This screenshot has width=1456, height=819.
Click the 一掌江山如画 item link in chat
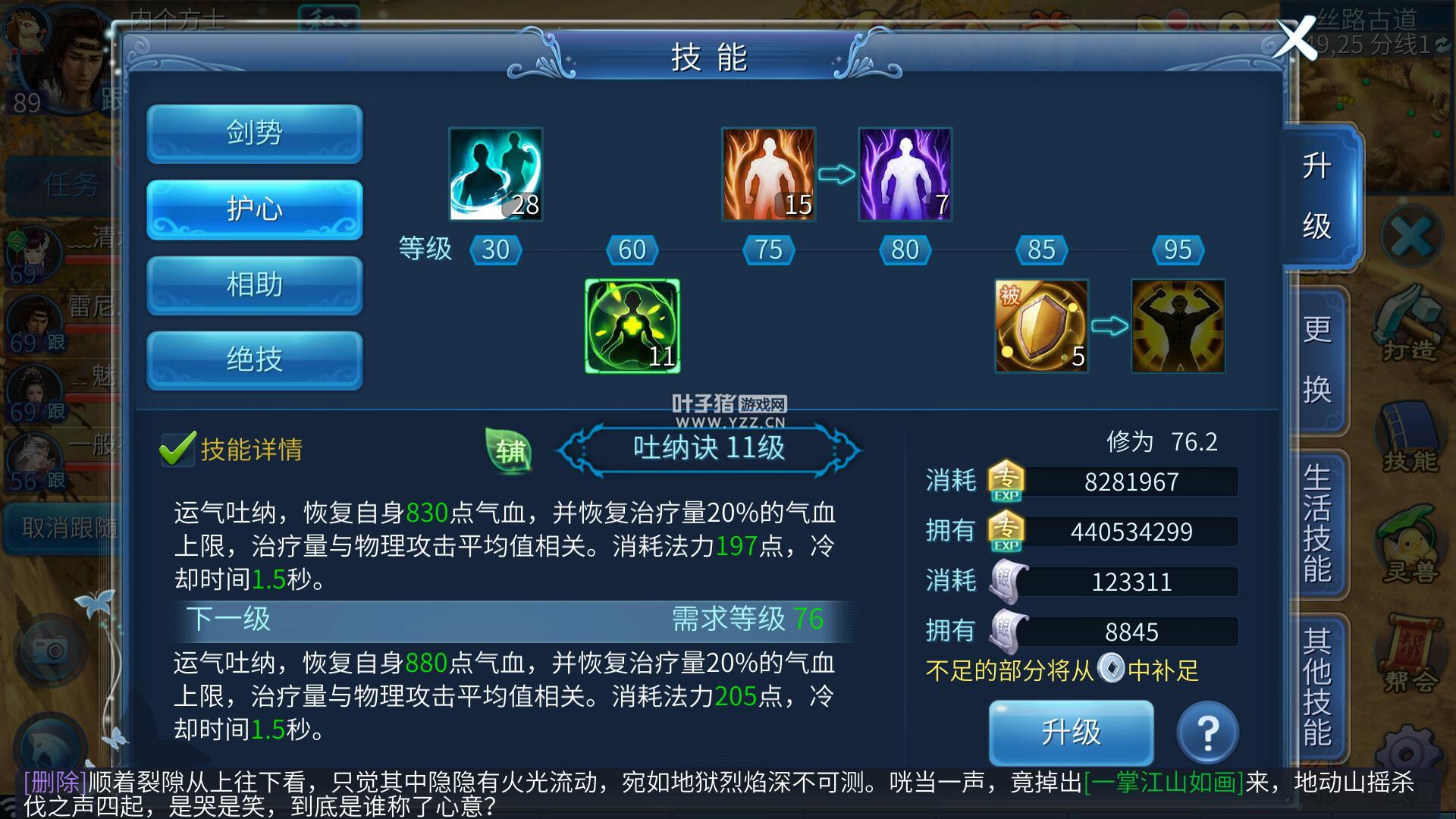pos(1163,781)
